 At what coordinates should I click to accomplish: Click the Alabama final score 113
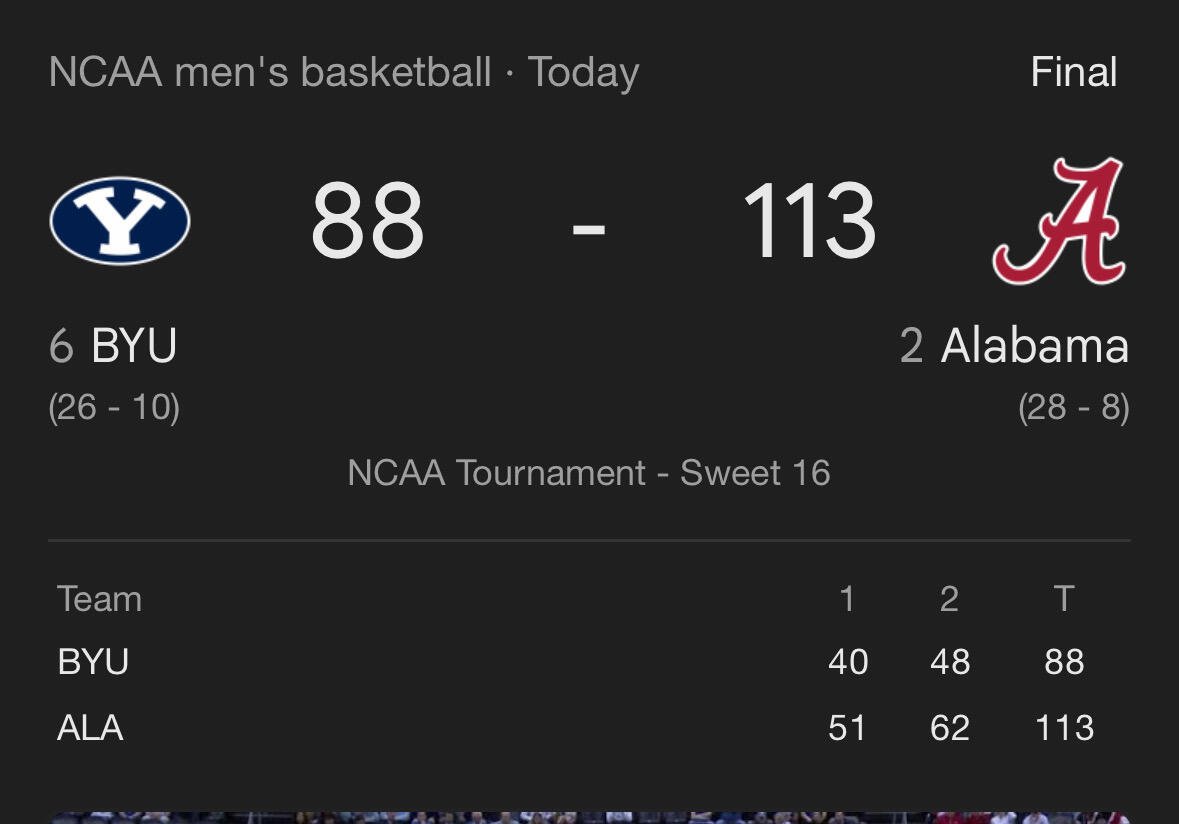tap(809, 221)
